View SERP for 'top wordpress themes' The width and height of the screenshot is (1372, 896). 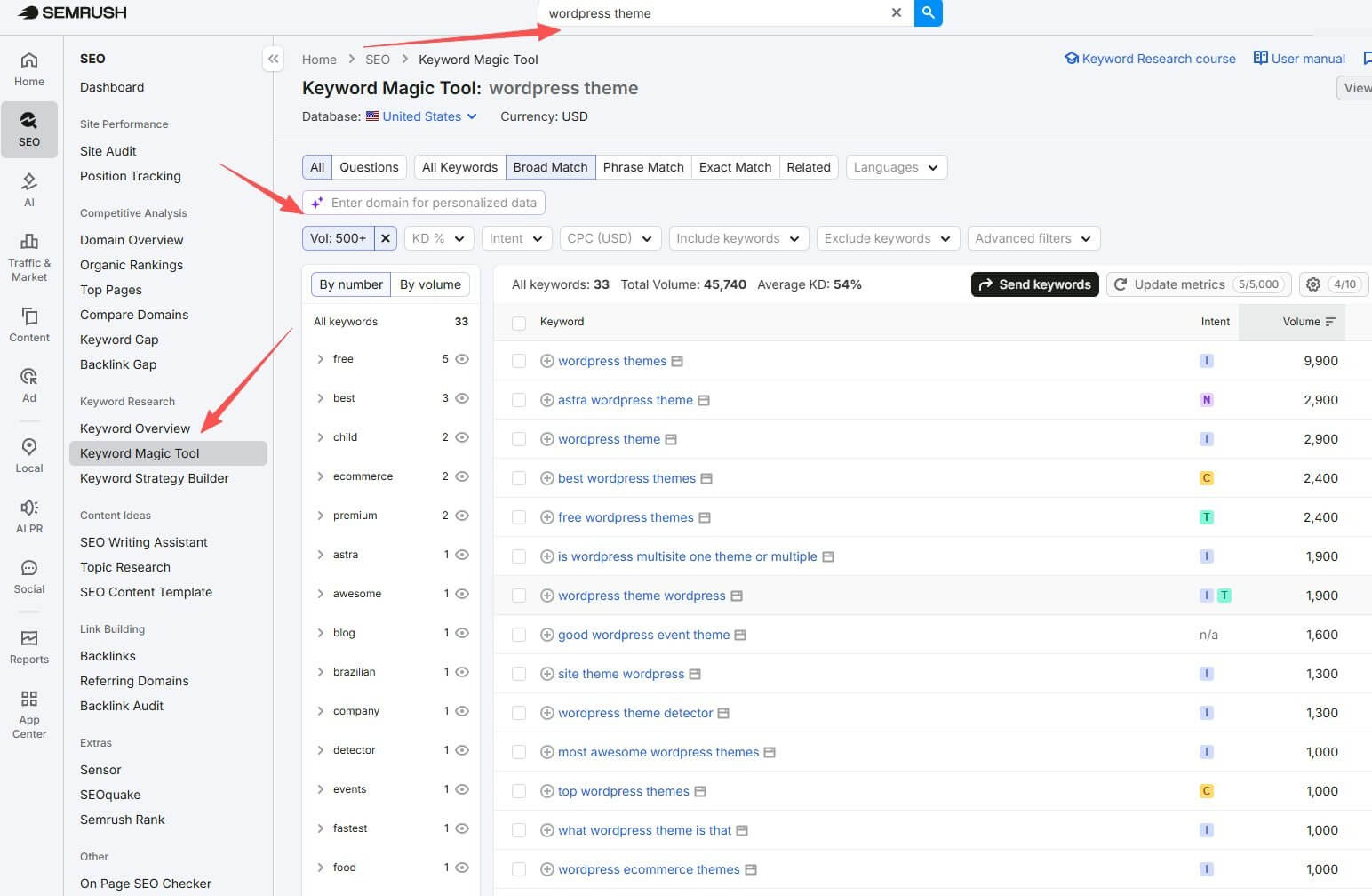click(700, 791)
